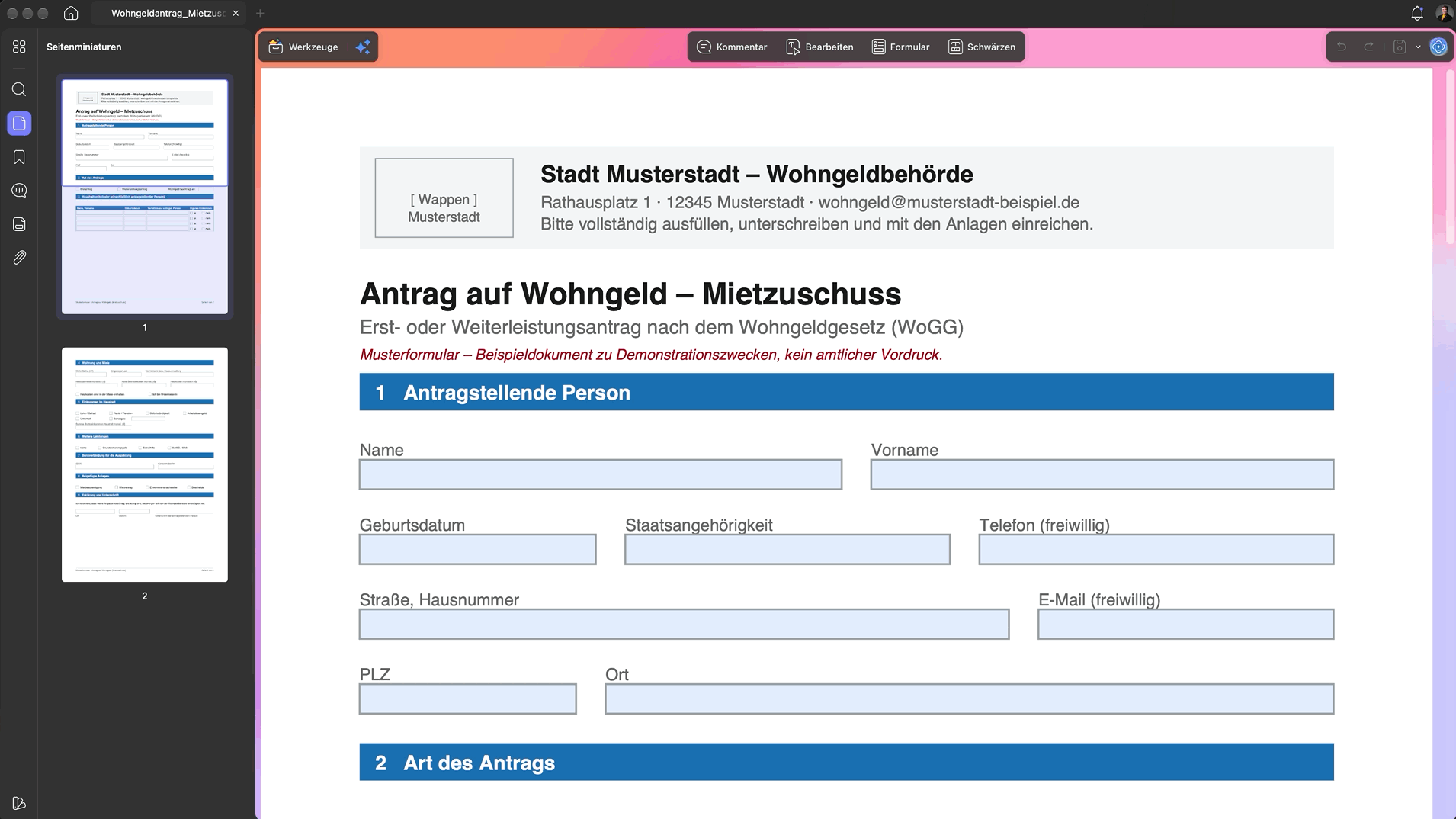Screen dimensions: 1456x819
Task: Focus the Geburtsdatum field
Action: 478,549
